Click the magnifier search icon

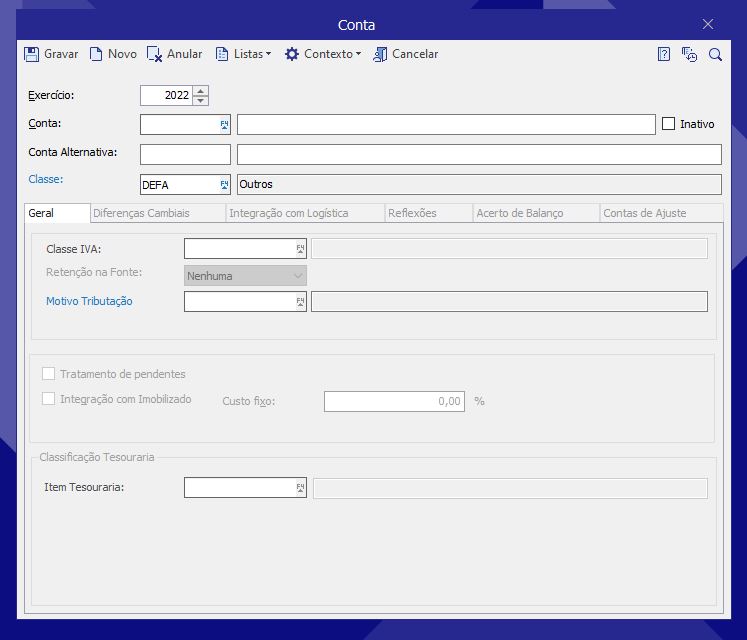715,55
